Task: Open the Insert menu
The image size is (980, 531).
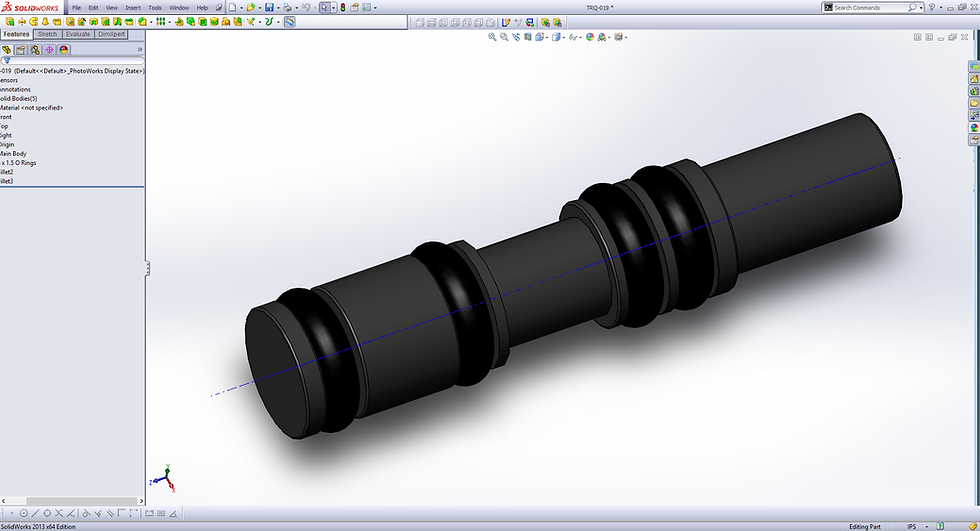Action: pos(132,7)
